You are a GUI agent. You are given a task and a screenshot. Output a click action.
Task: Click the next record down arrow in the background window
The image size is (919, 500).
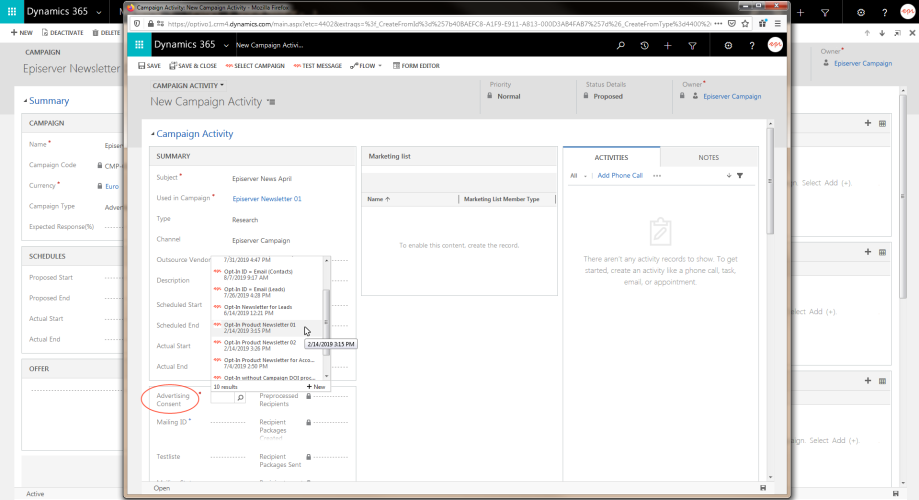click(x=882, y=33)
